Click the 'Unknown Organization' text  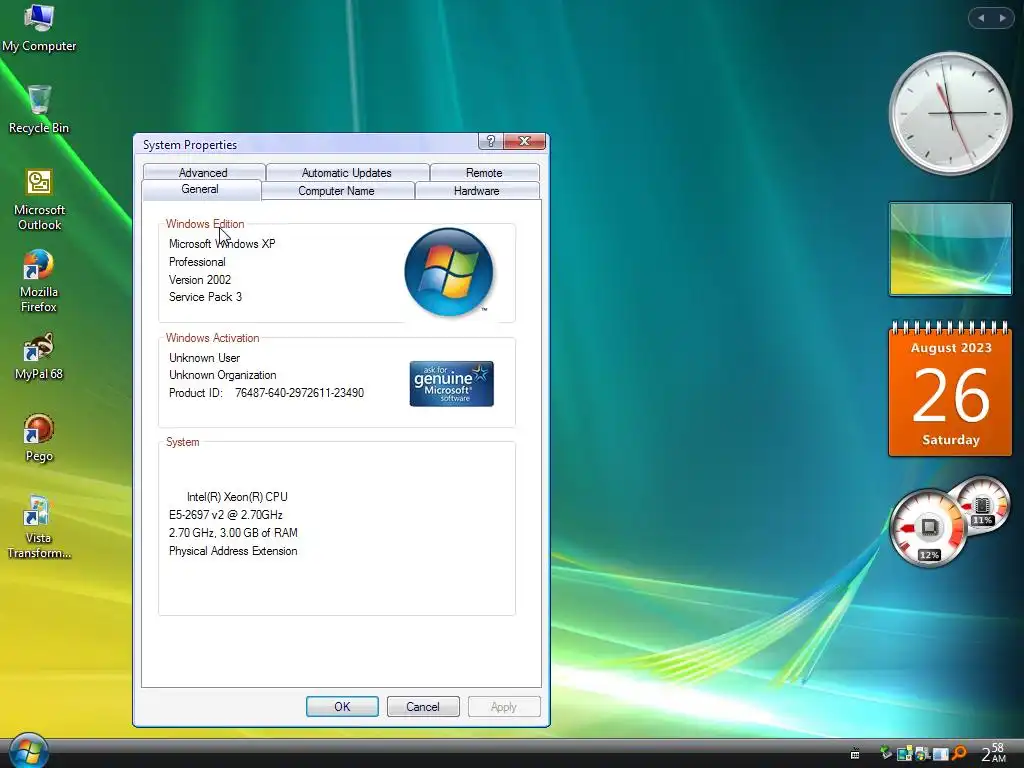[223, 375]
